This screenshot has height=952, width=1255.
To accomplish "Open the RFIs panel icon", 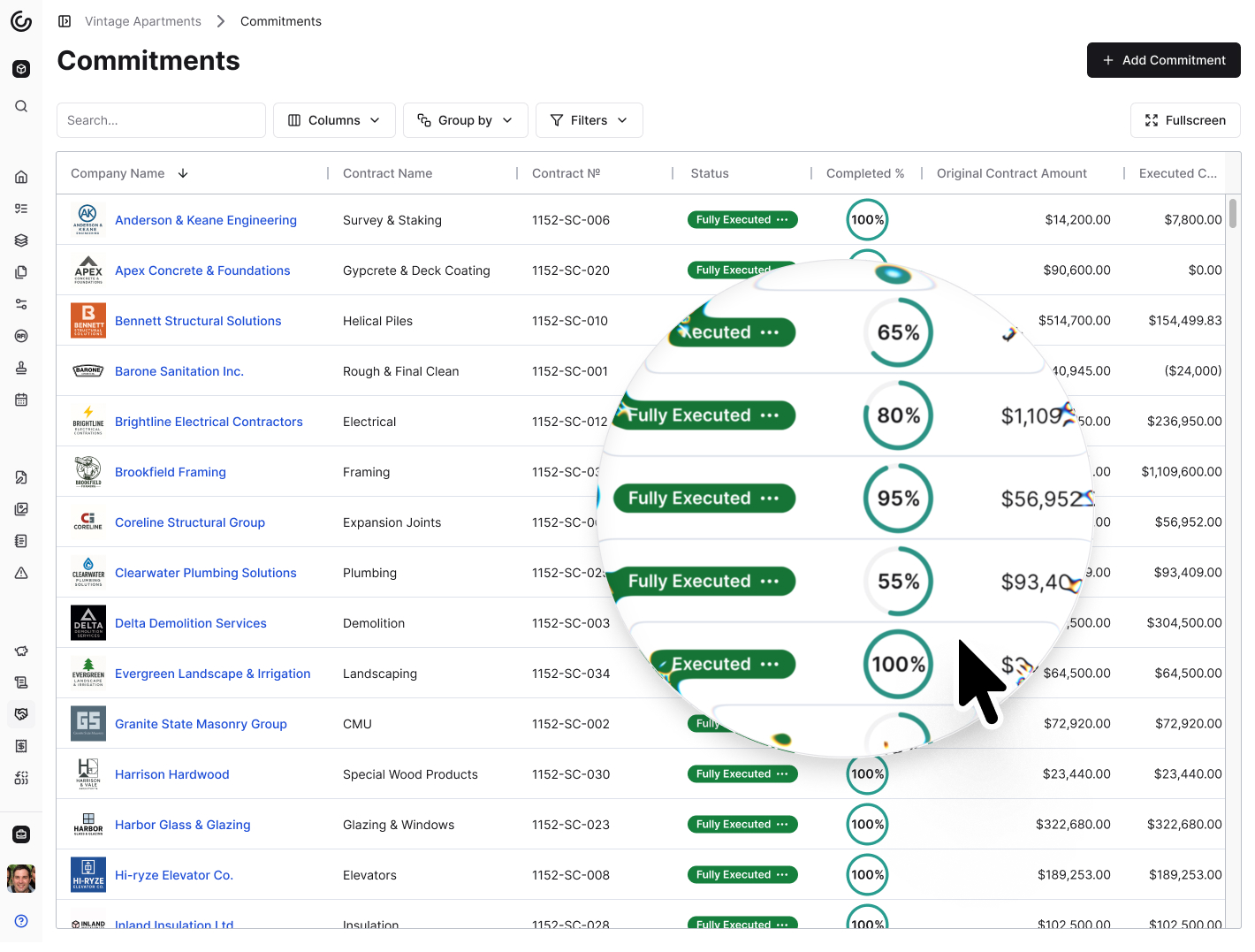I will tap(21, 335).
